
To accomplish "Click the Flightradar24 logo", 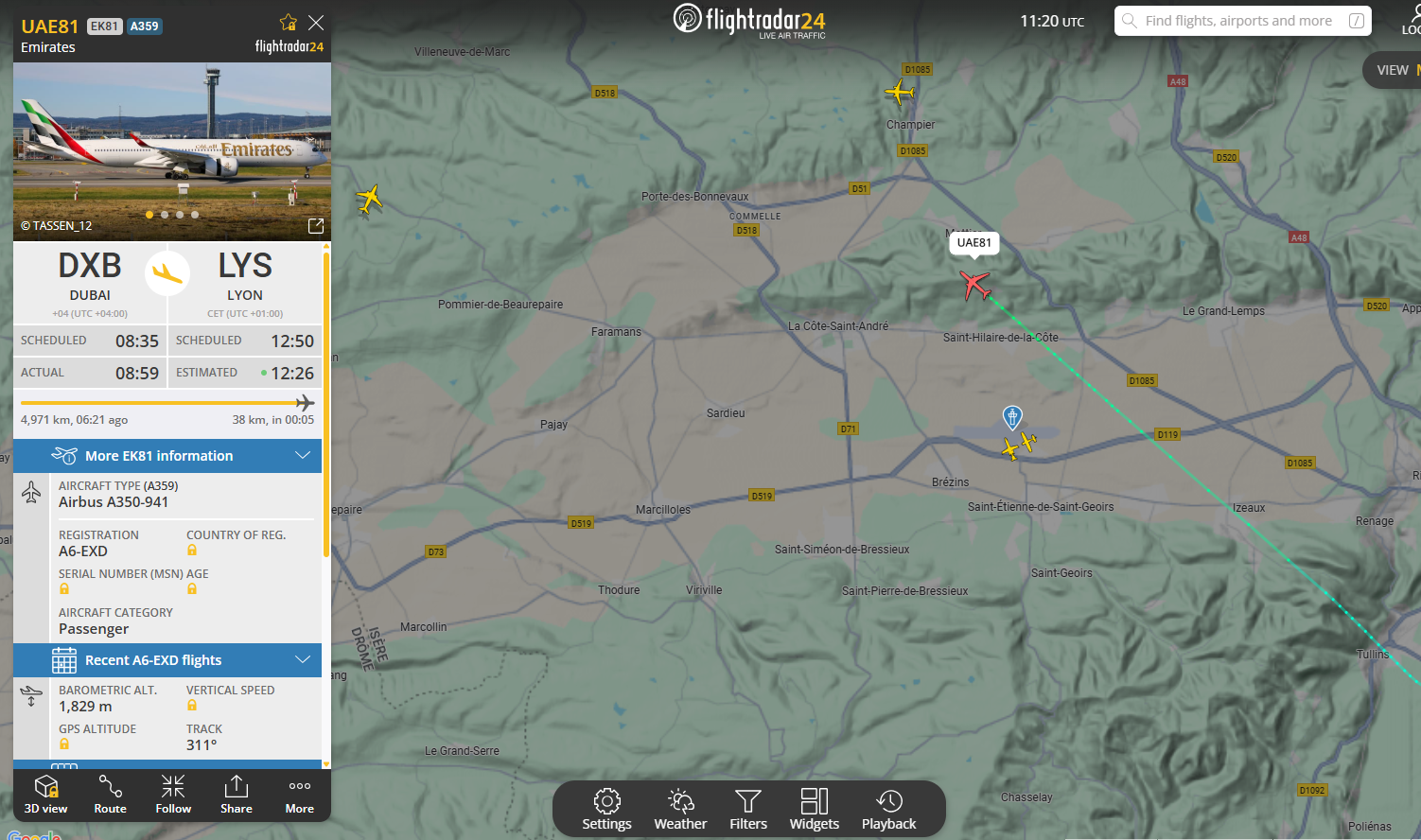I will click(x=749, y=21).
